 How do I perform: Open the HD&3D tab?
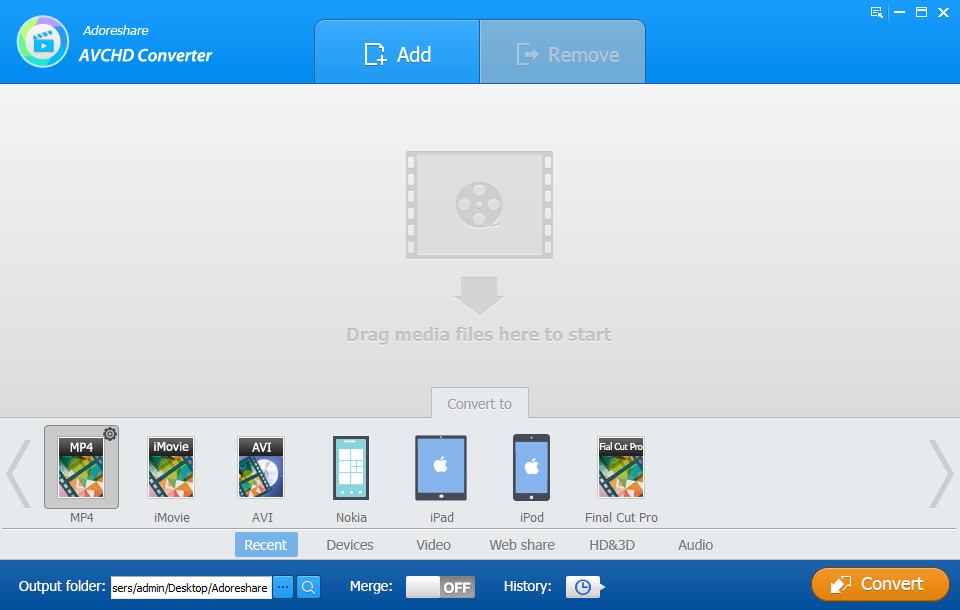pyautogui.click(x=612, y=544)
